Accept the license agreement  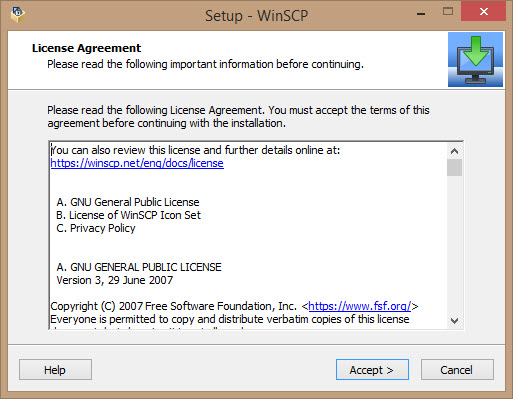[372, 370]
